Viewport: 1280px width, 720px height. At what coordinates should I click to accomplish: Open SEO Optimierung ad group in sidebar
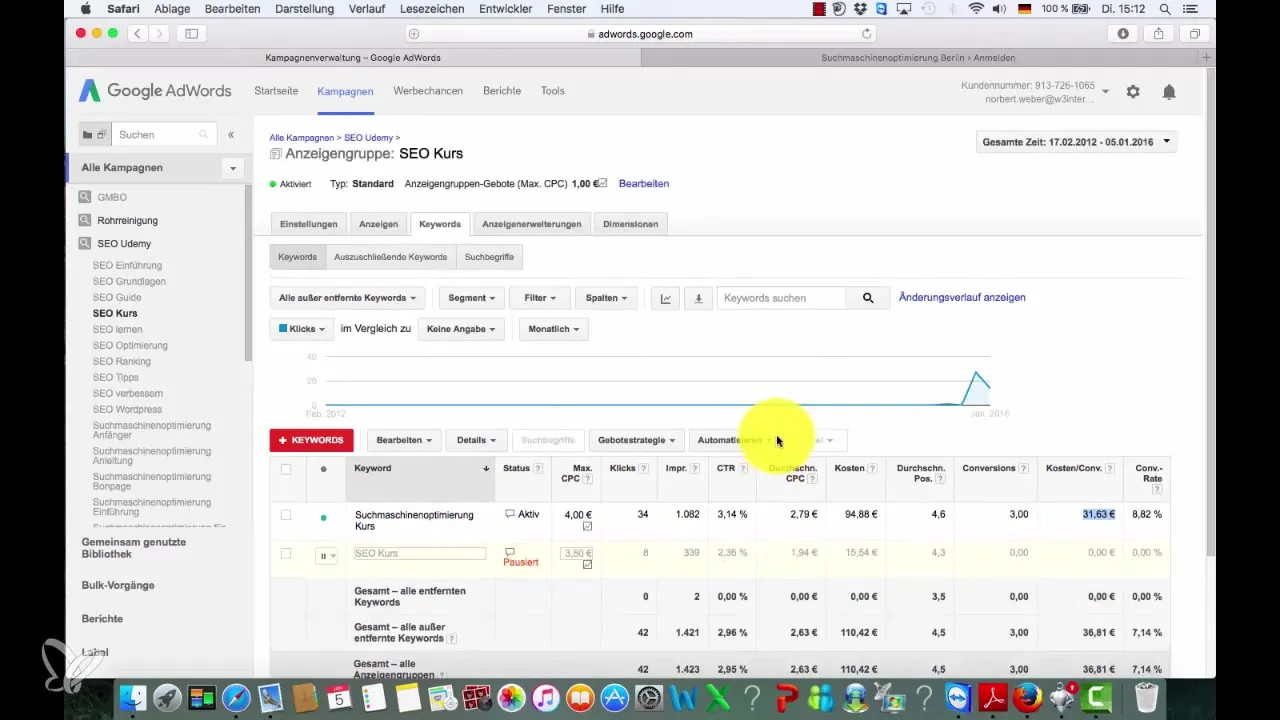[130, 346]
